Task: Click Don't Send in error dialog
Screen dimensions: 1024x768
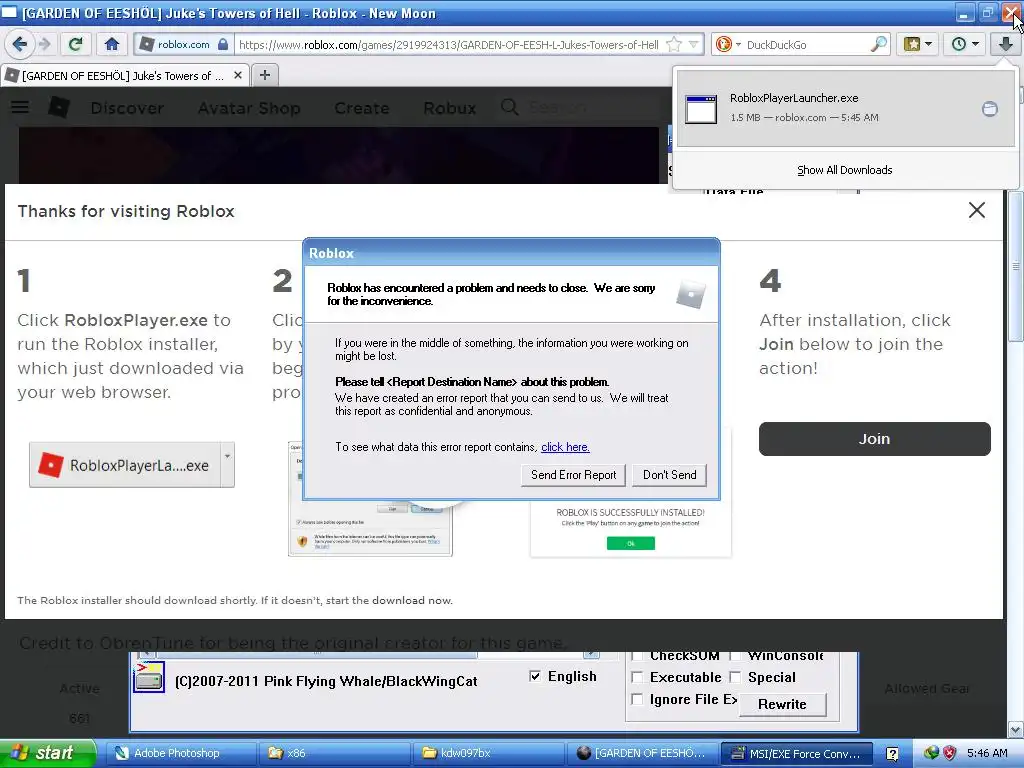Action: coord(669,475)
